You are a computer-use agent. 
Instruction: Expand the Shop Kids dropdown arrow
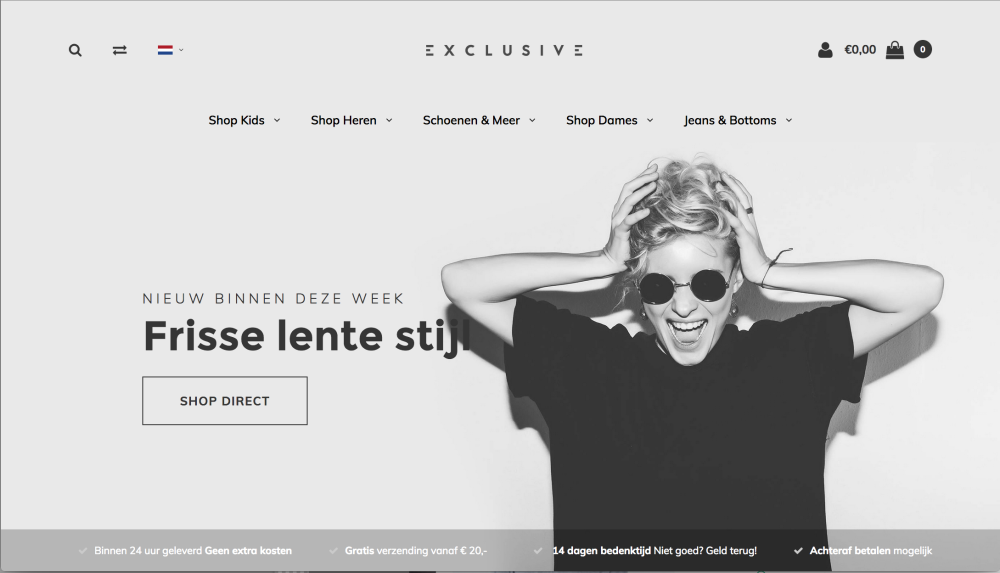point(277,120)
